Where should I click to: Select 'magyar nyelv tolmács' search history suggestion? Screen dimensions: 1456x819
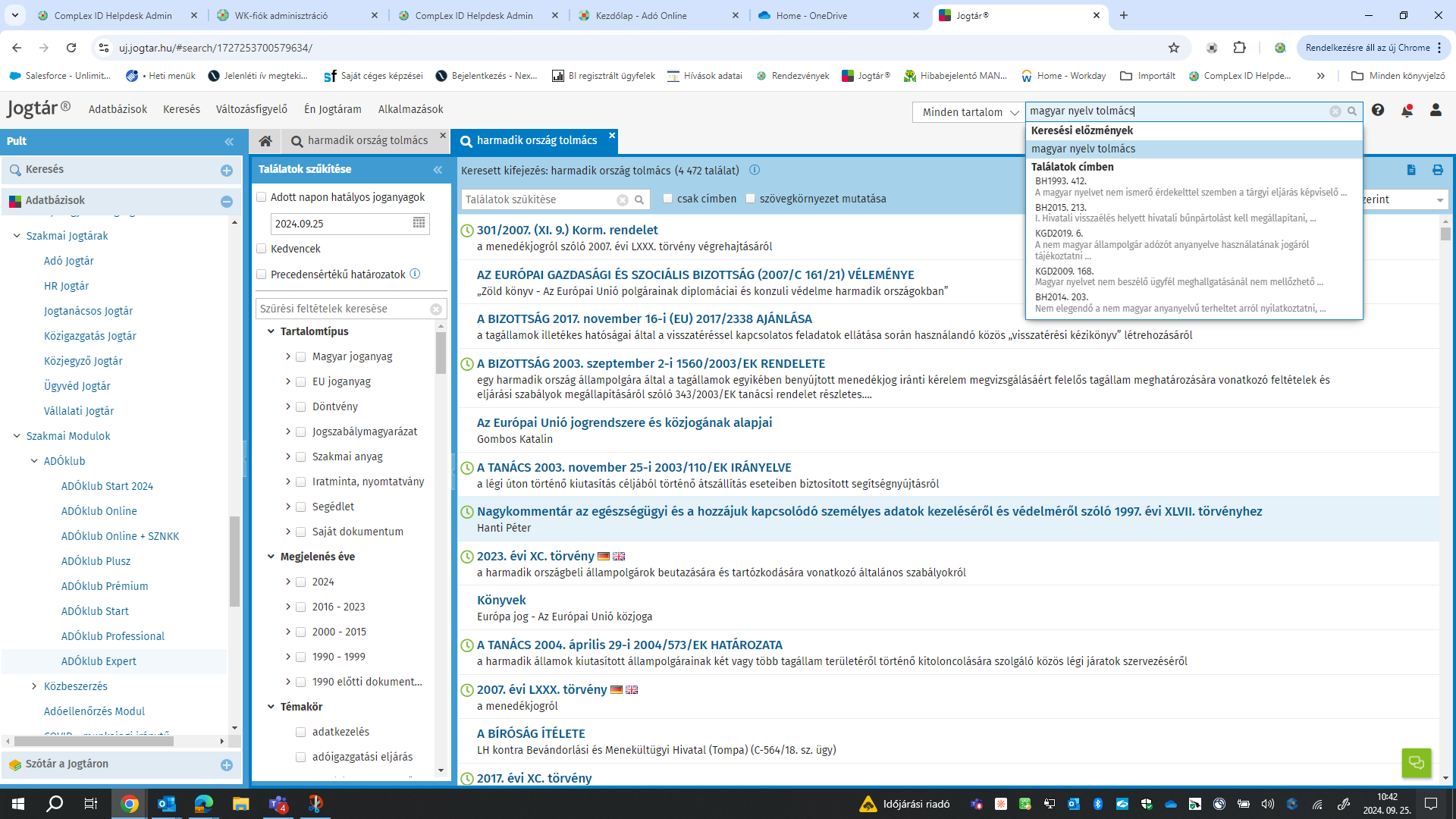(x=1083, y=149)
